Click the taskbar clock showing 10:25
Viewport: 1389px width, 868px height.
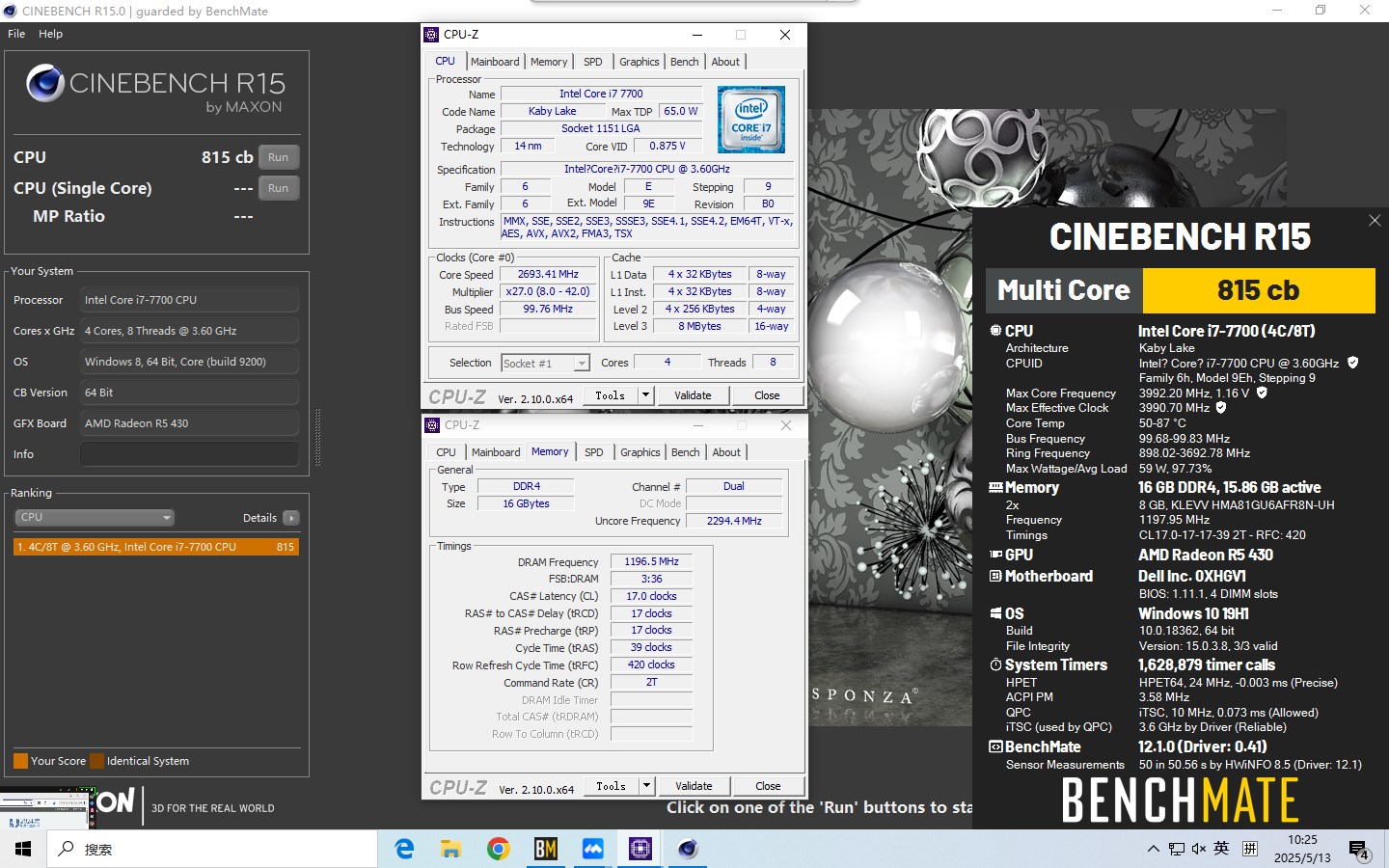click(x=1302, y=849)
